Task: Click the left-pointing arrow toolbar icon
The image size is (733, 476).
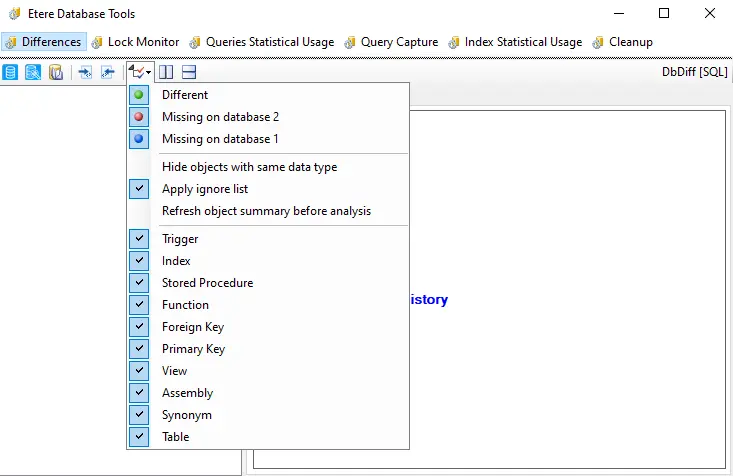Action: click(x=108, y=72)
